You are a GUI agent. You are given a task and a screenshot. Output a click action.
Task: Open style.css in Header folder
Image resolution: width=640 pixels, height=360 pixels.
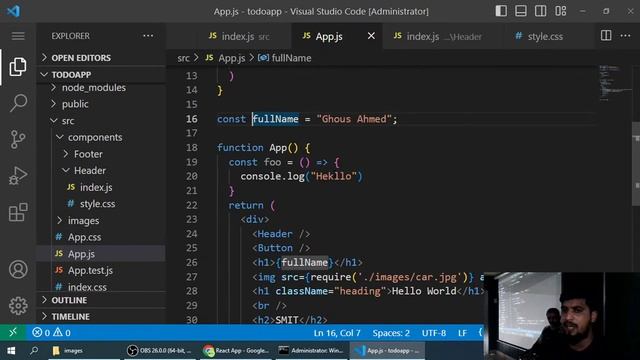(101, 204)
